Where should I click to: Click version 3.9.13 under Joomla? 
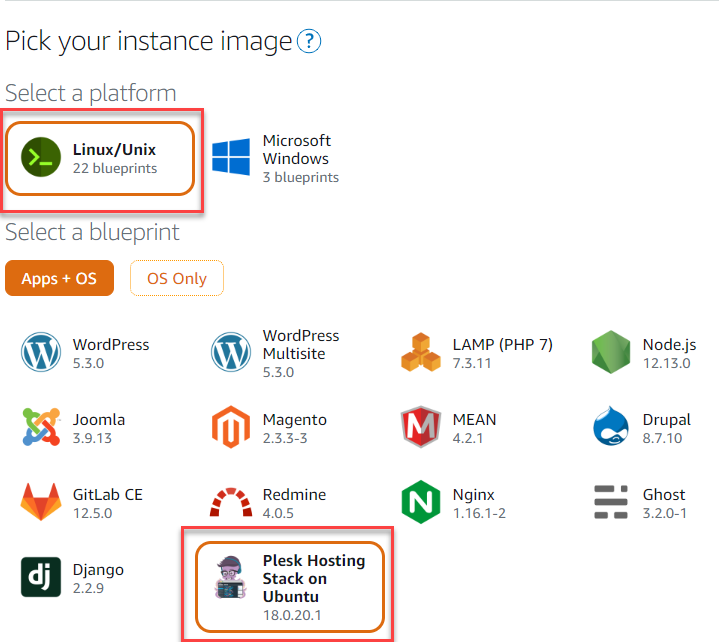tap(92, 438)
